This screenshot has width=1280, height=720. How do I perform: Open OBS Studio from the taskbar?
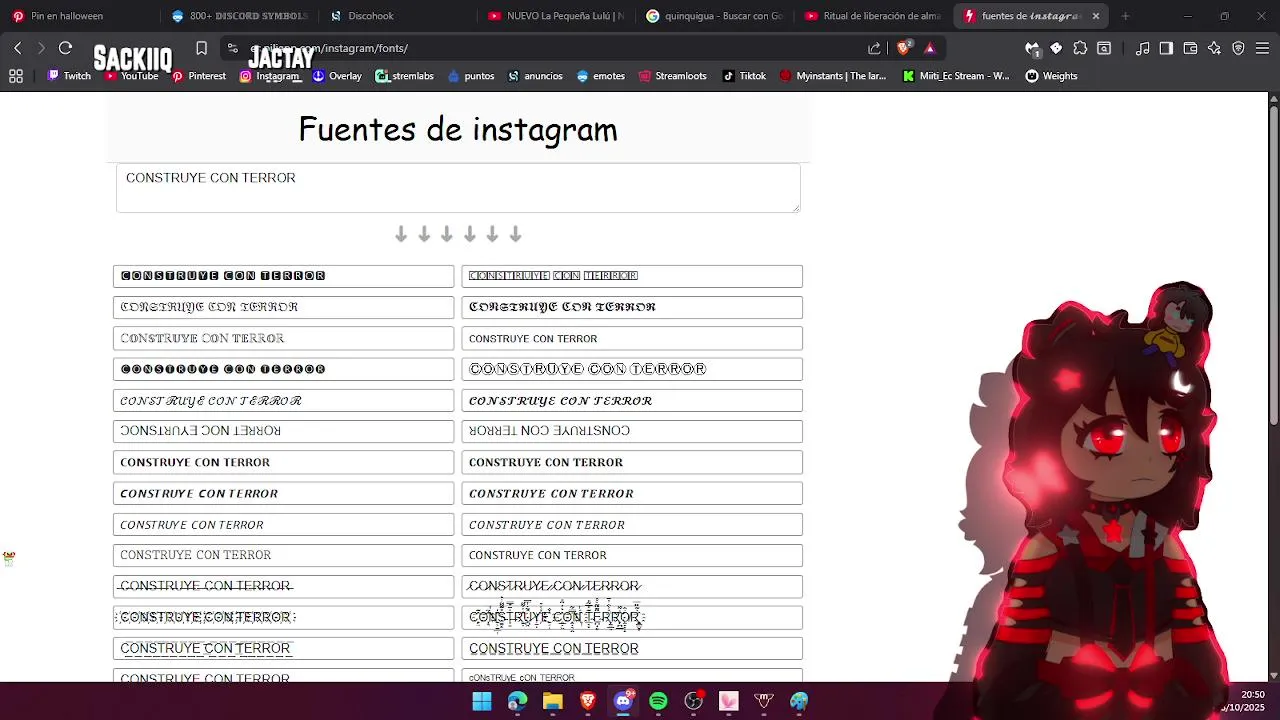click(693, 701)
